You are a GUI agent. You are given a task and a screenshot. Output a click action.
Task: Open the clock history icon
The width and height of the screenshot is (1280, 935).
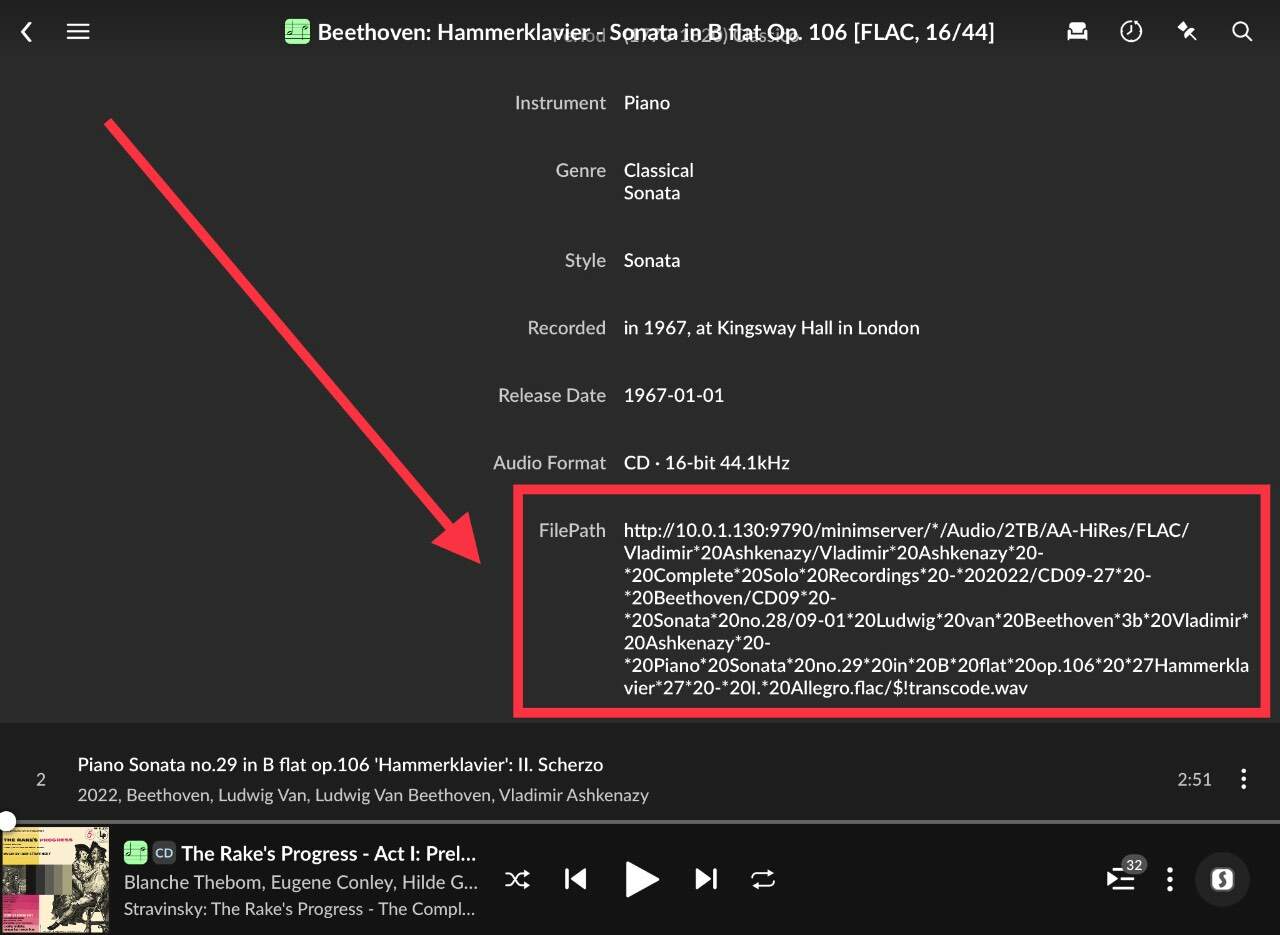coord(1131,32)
